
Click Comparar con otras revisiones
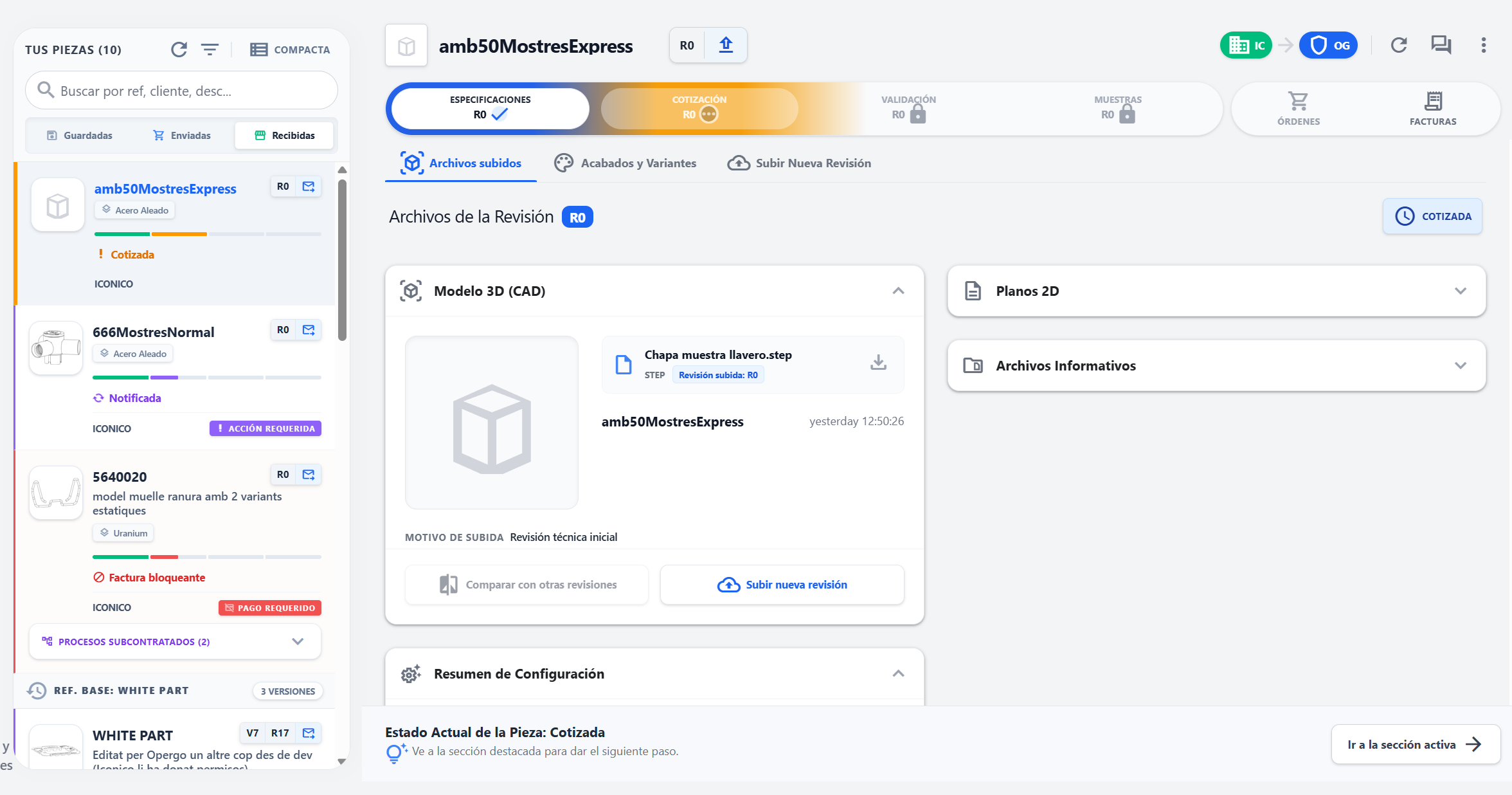pyautogui.click(x=527, y=585)
